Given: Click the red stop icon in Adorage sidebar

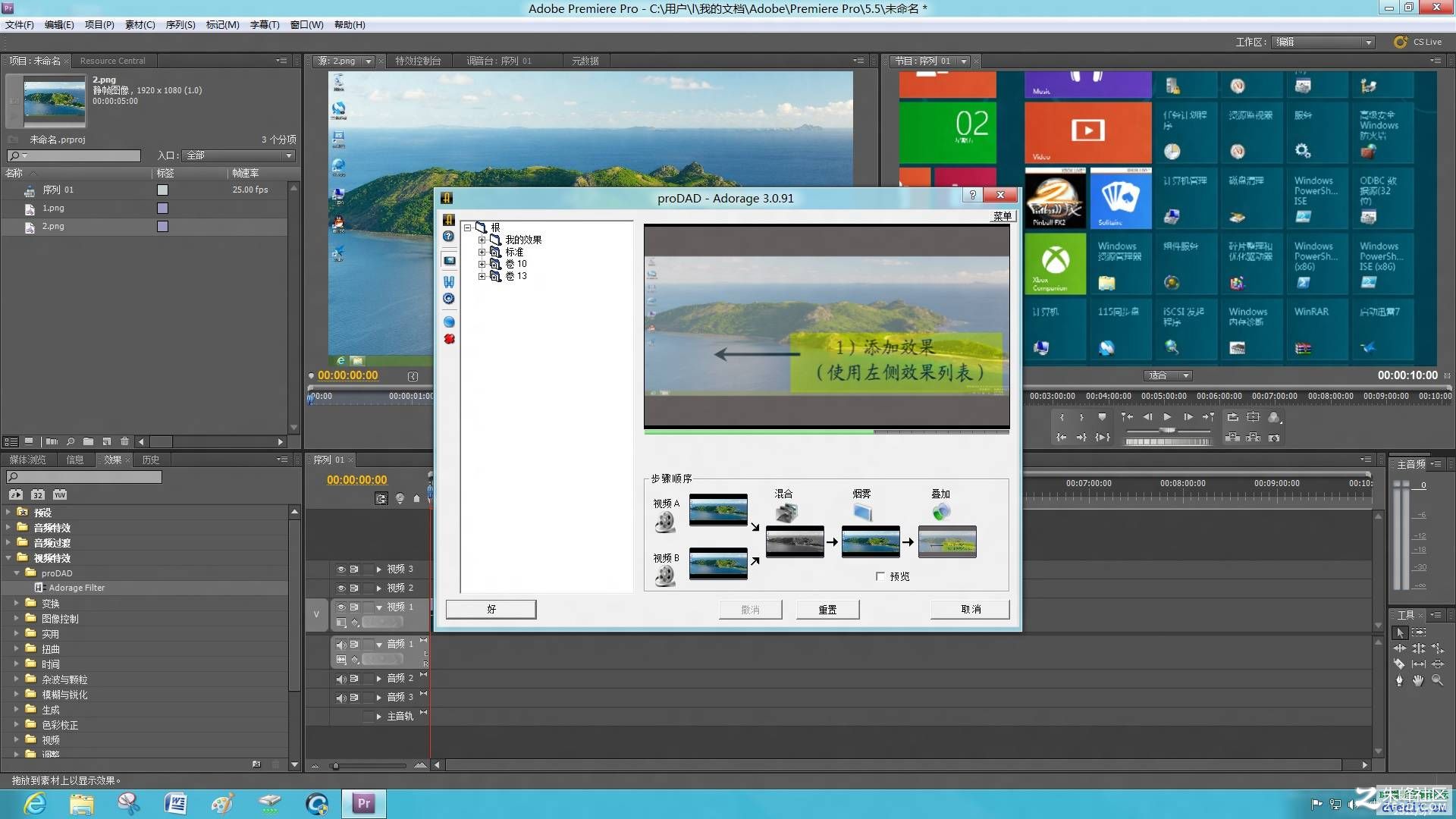Looking at the screenshot, I should (x=449, y=339).
